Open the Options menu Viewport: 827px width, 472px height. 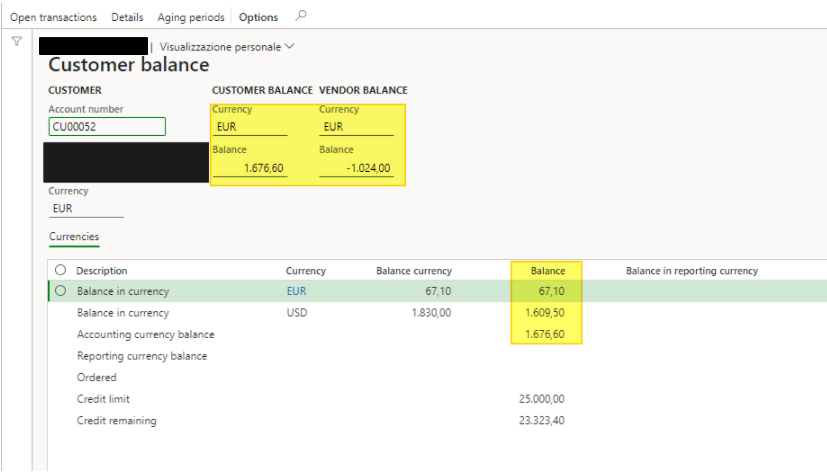coord(258,17)
